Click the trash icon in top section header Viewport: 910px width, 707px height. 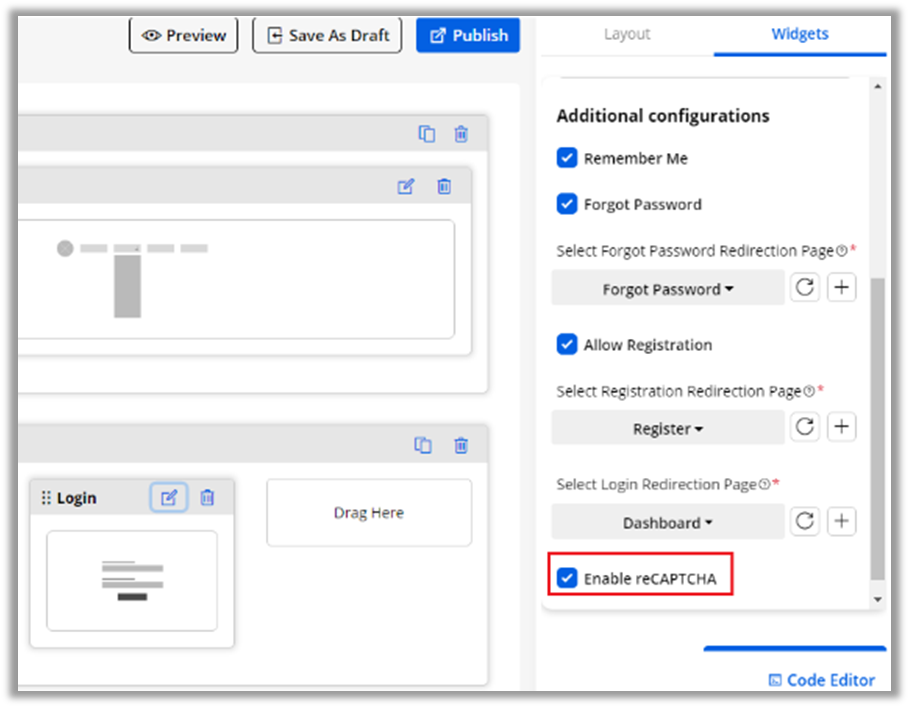461,134
